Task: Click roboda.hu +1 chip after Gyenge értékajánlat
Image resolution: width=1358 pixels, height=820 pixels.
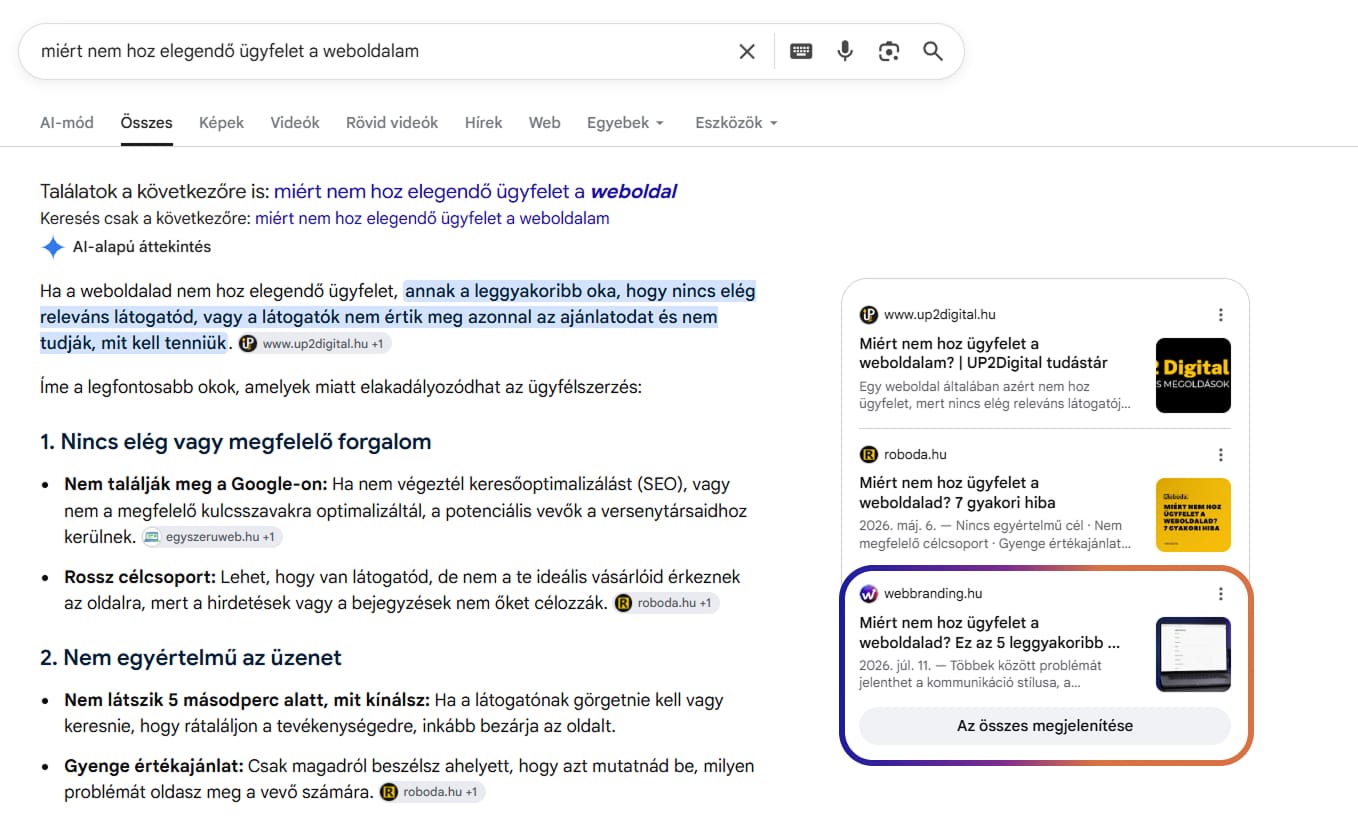Action: 432,792
